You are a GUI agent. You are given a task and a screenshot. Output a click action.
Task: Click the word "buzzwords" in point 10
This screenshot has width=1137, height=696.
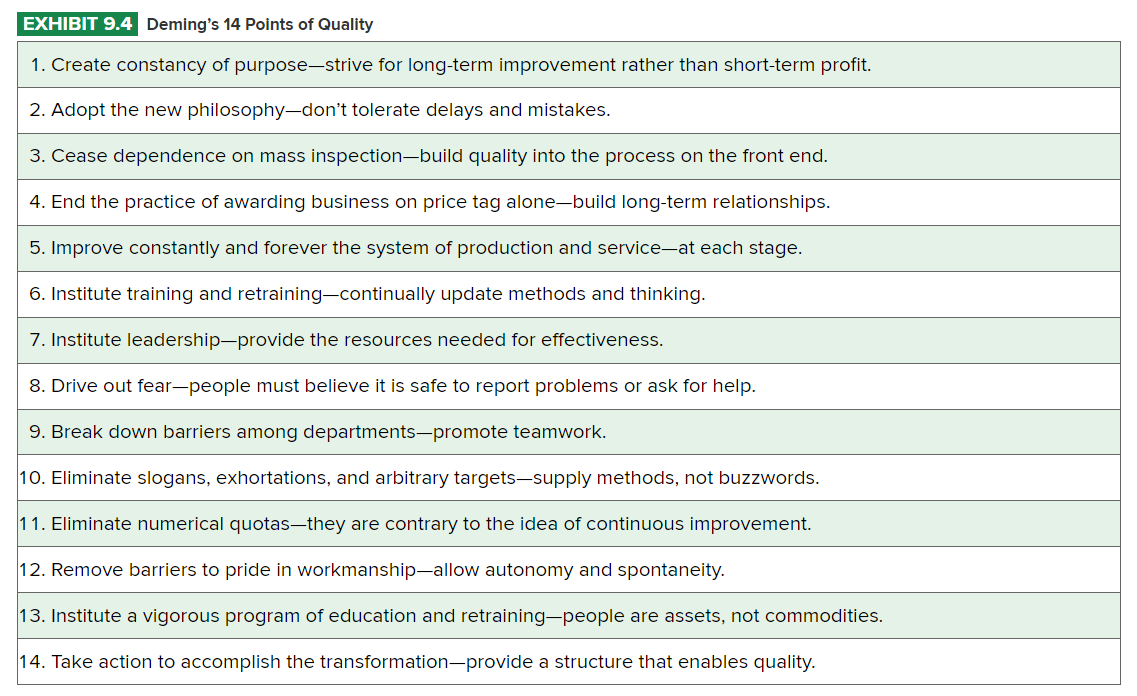pyautogui.click(x=776, y=478)
